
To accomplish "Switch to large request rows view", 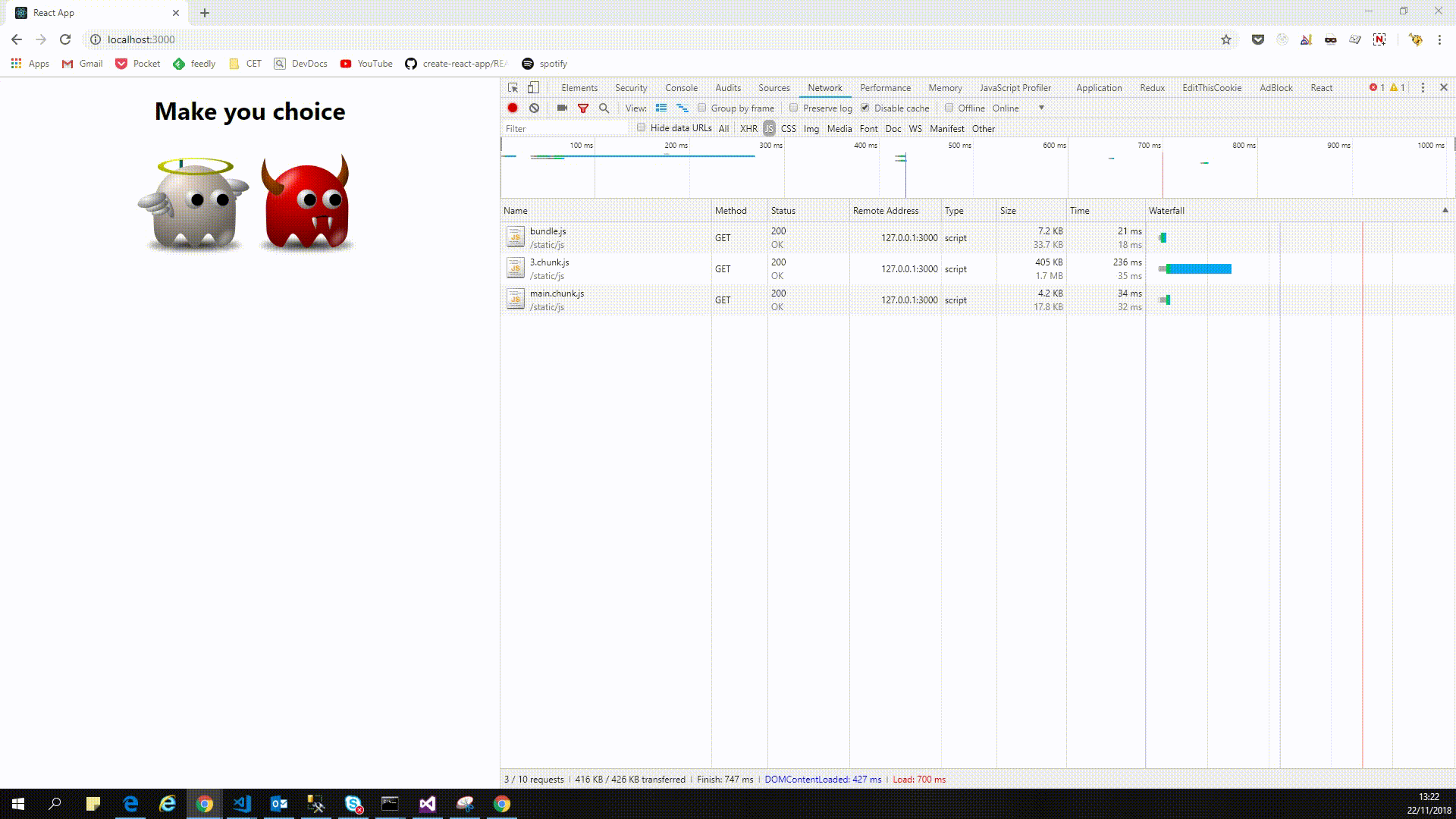I will click(x=661, y=108).
